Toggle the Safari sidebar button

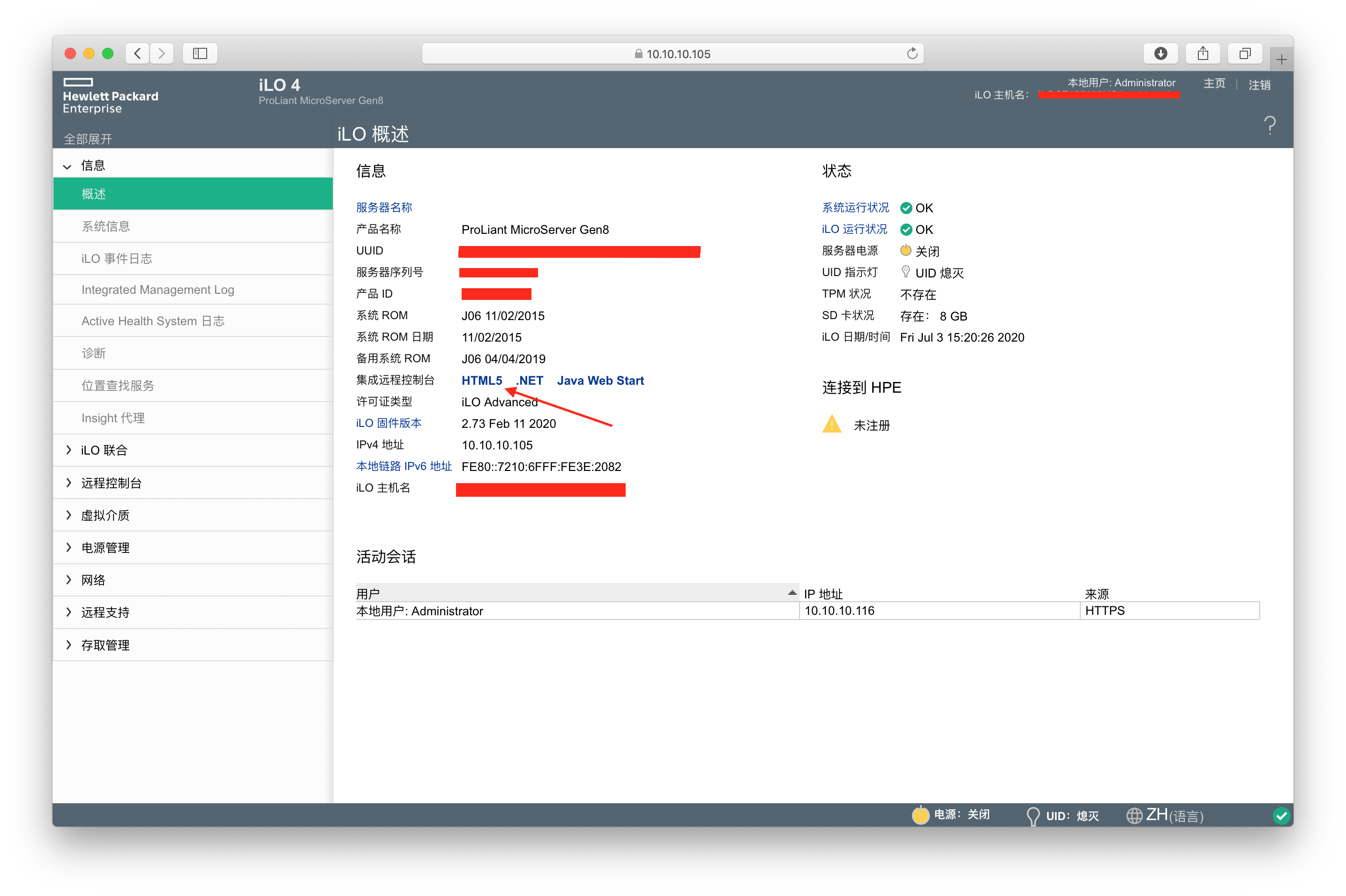pyautogui.click(x=199, y=54)
